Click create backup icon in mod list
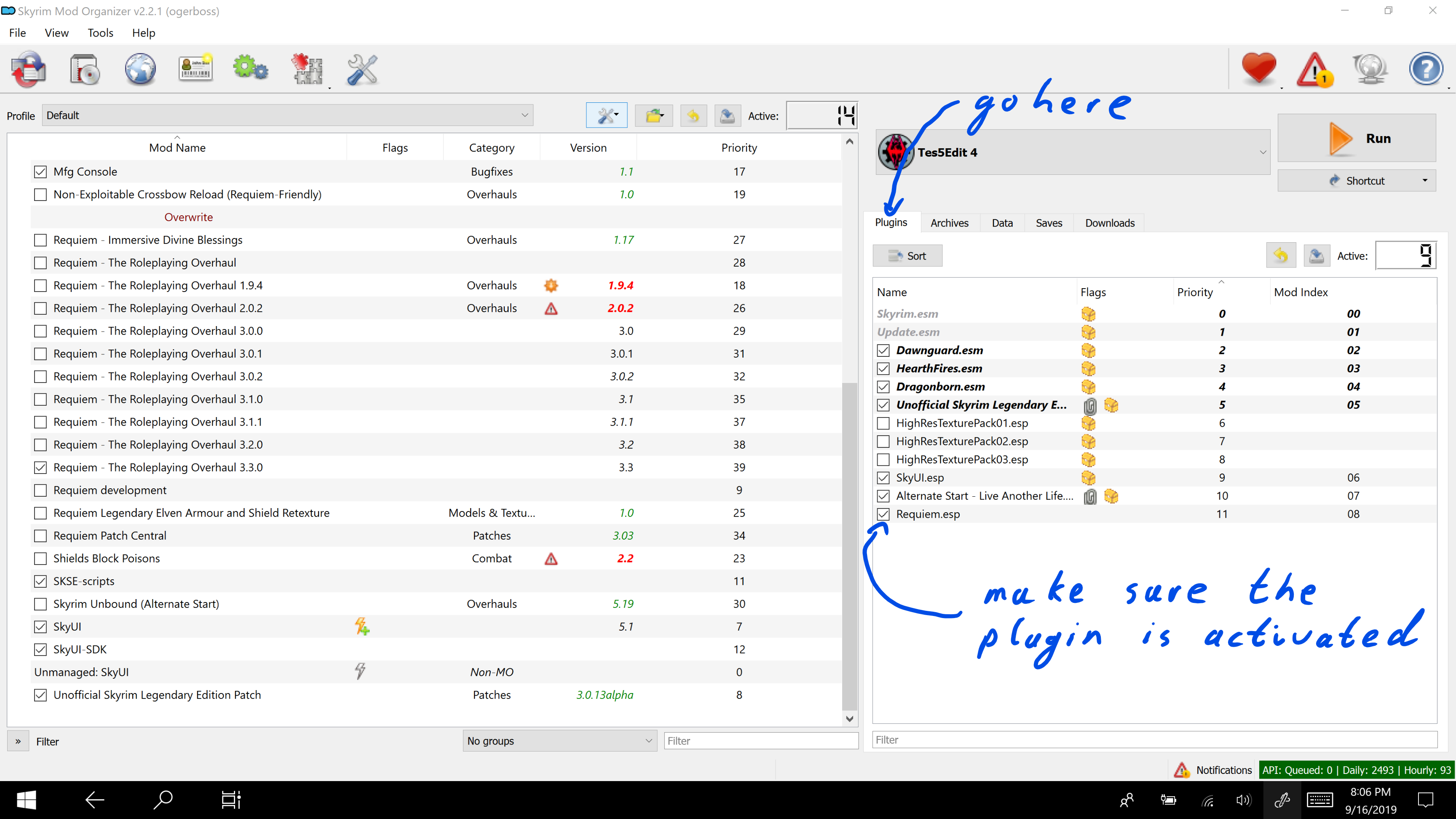The width and height of the screenshot is (1456, 819). point(728,116)
